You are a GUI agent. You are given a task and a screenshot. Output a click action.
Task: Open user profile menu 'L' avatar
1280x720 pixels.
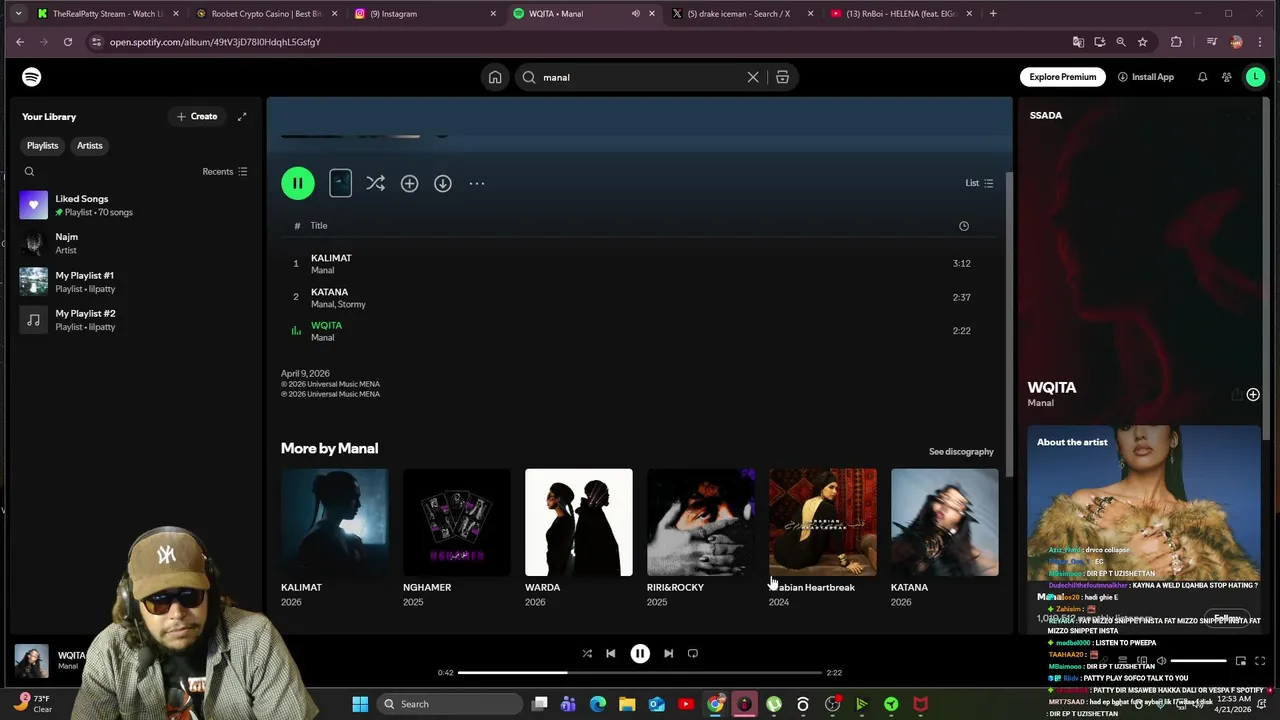point(1255,77)
